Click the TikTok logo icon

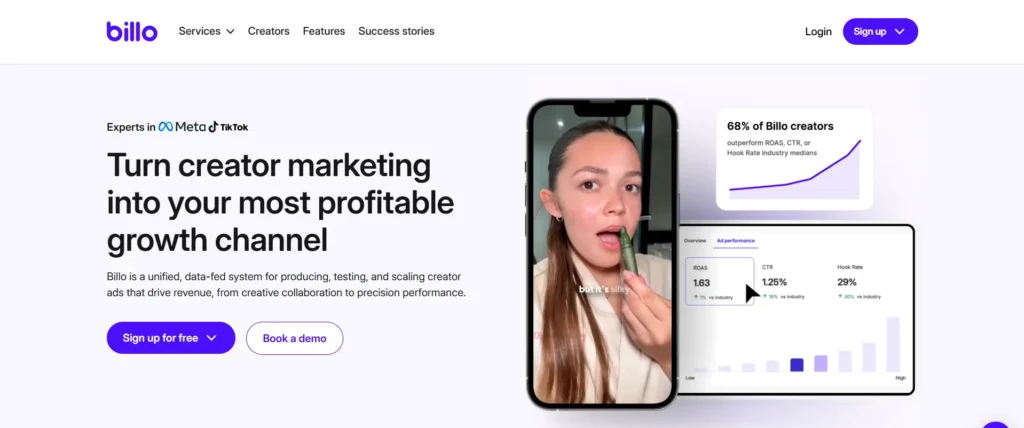213,127
